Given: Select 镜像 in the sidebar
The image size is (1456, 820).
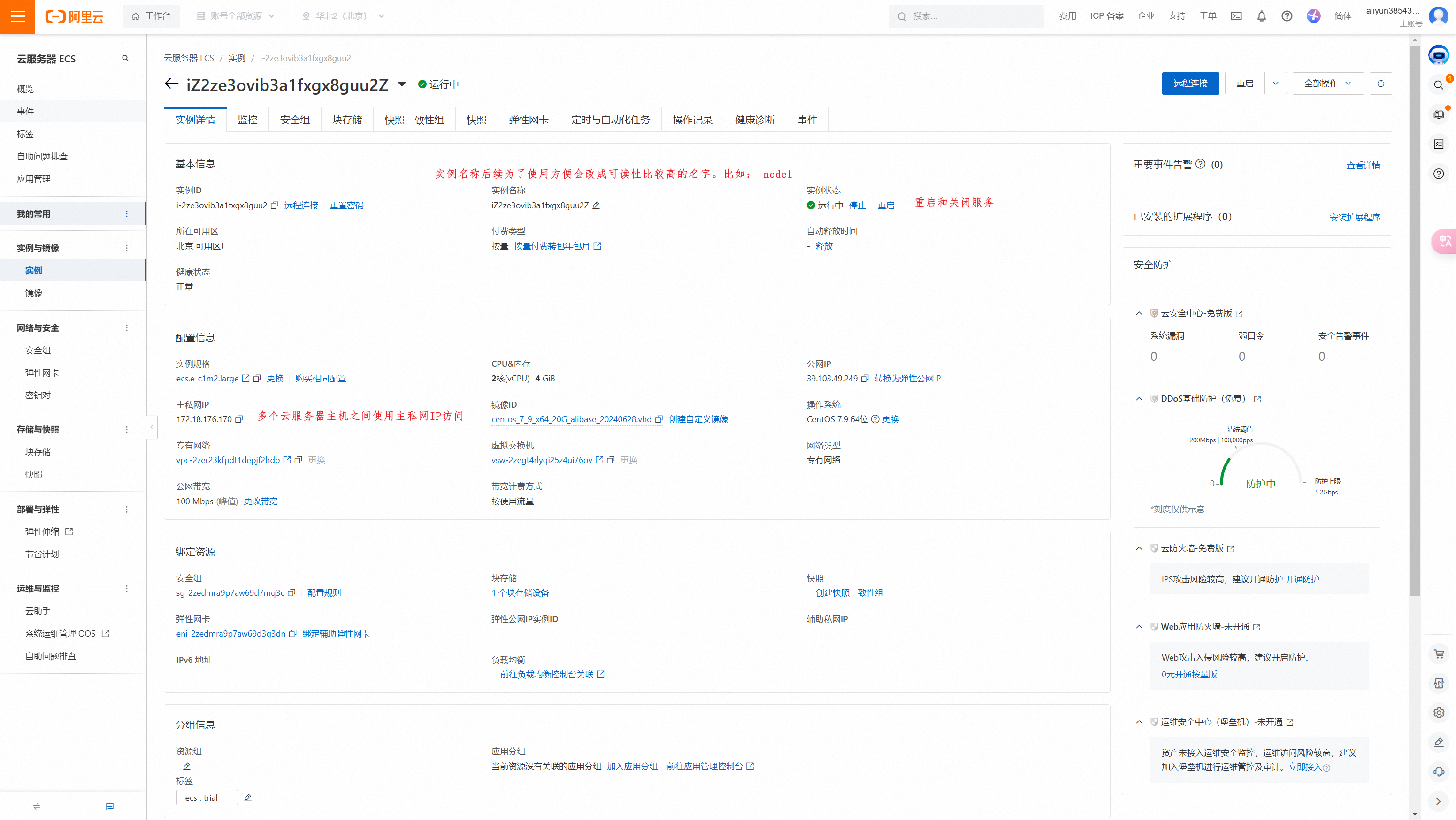Looking at the screenshot, I should tap(34, 293).
